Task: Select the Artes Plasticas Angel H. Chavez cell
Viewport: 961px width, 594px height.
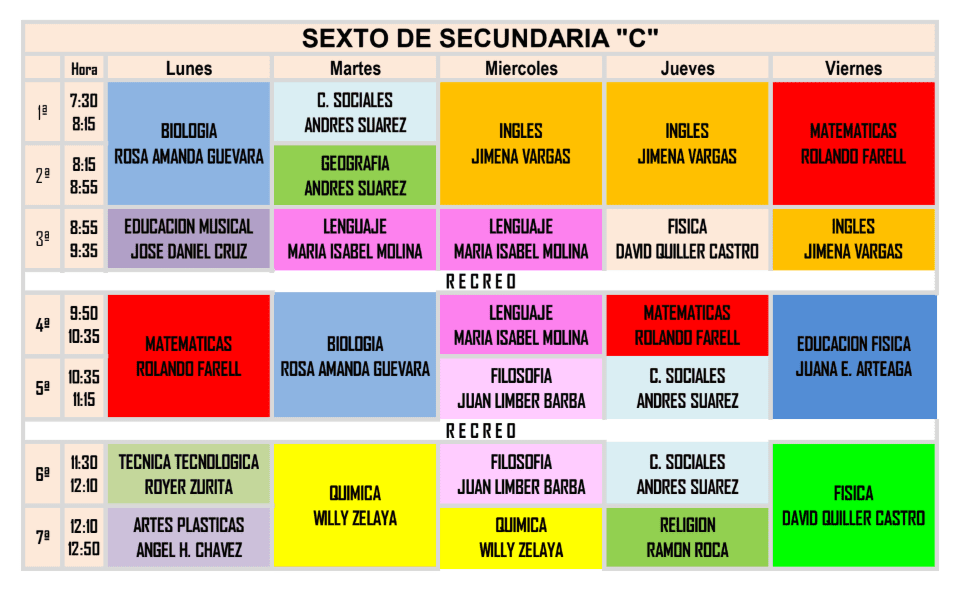Action: (x=189, y=537)
